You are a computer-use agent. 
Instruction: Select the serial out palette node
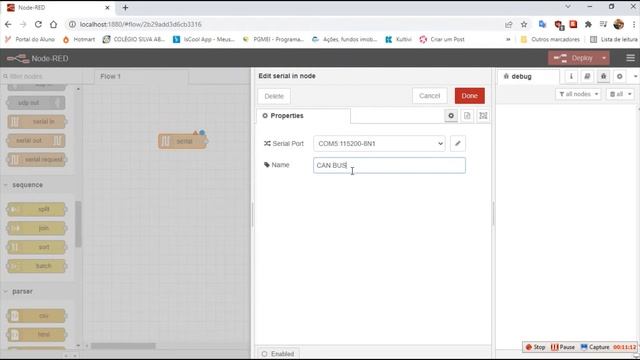[x=36, y=140]
